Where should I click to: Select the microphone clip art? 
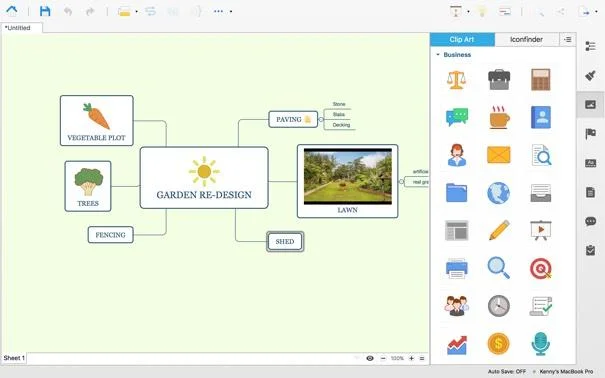(x=541, y=344)
